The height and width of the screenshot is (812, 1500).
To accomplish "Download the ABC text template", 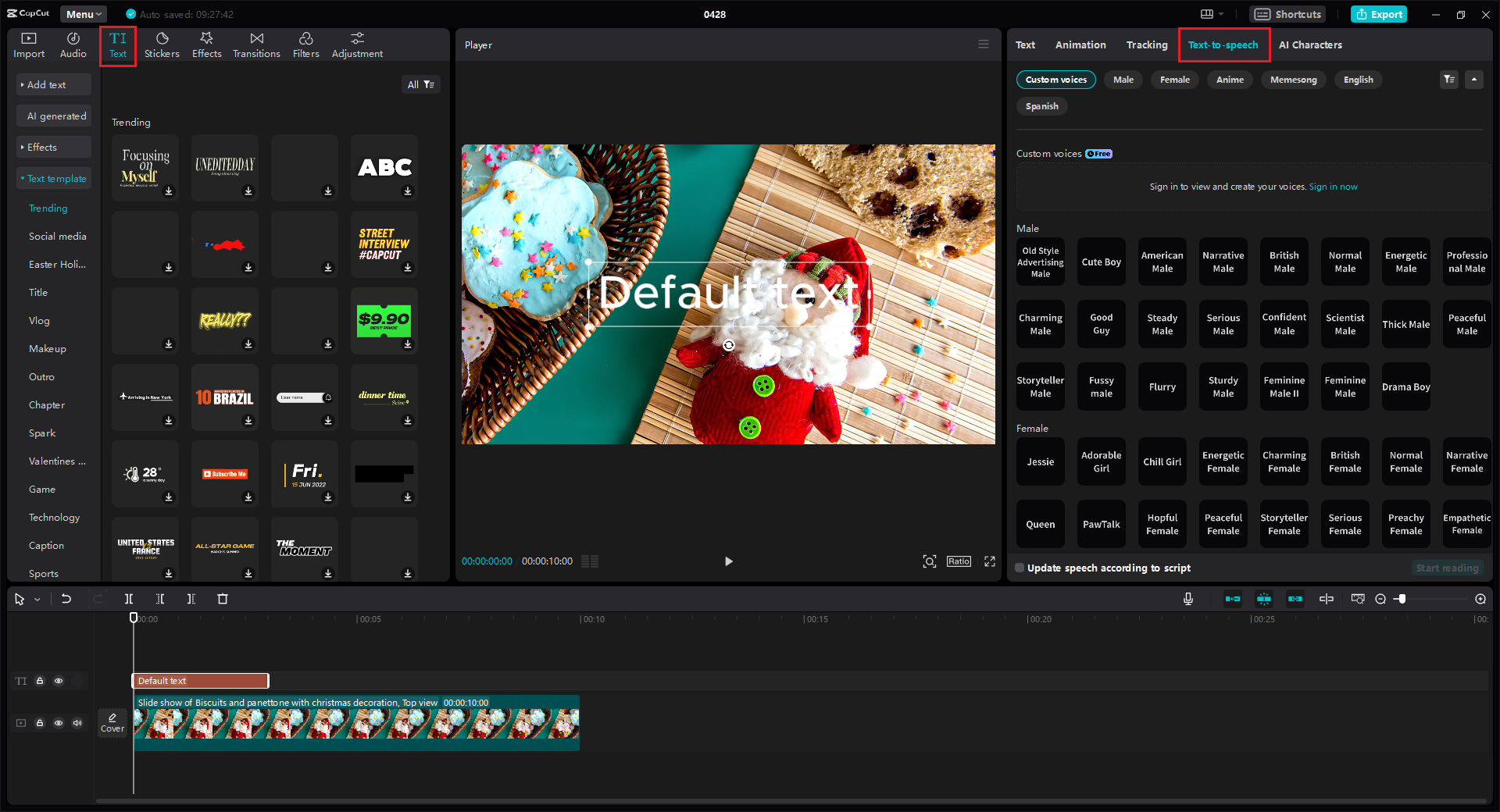I will point(408,191).
